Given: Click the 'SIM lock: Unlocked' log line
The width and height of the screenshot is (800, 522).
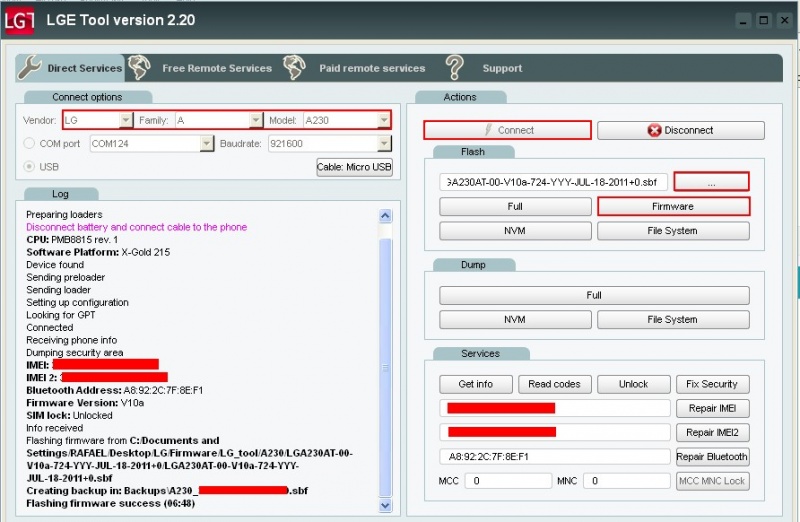Looking at the screenshot, I should [x=69, y=415].
